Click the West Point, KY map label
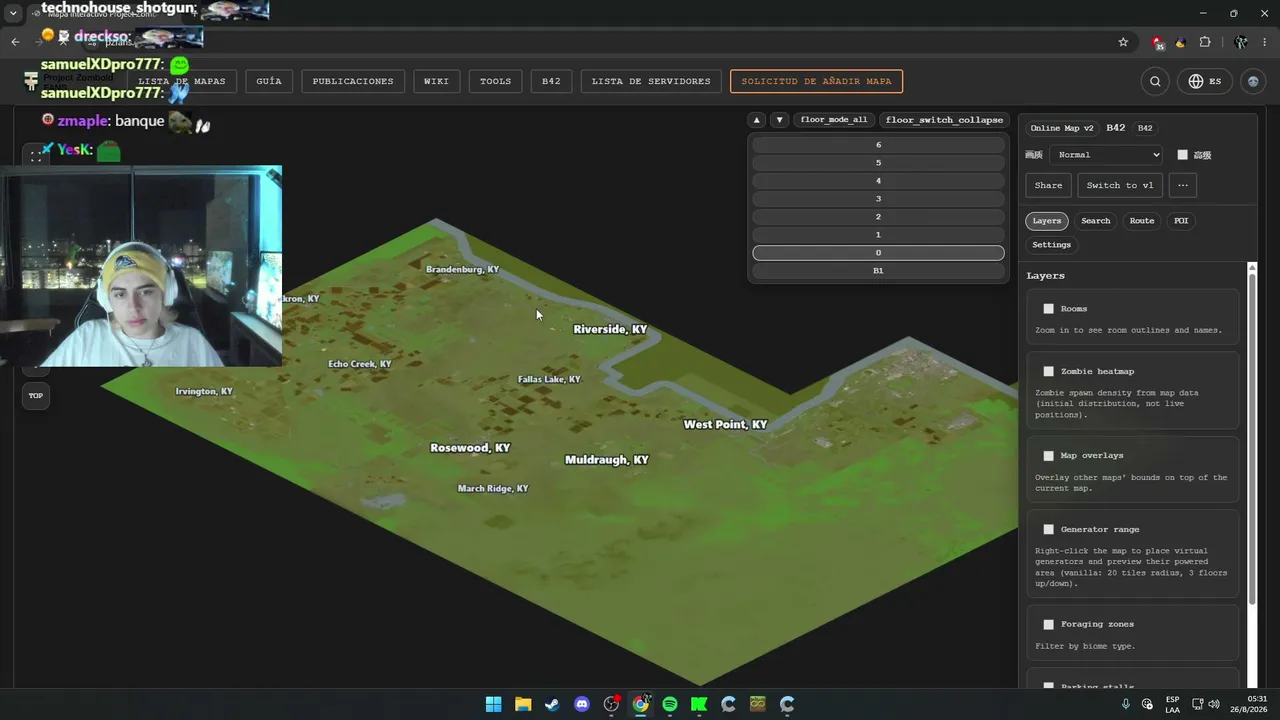 point(725,425)
